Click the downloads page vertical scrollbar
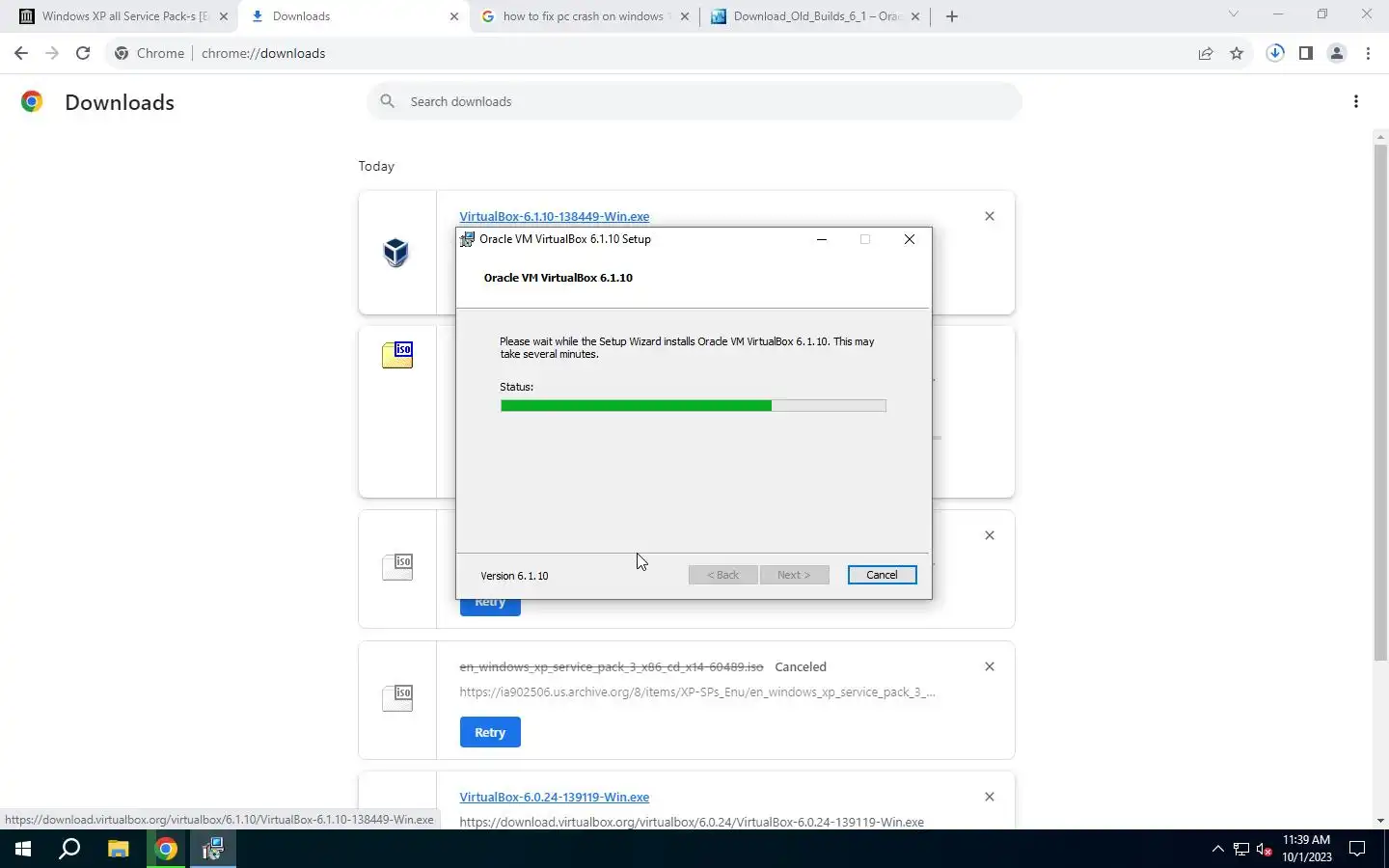This screenshot has height=868, width=1389. pyautogui.click(x=1380, y=400)
